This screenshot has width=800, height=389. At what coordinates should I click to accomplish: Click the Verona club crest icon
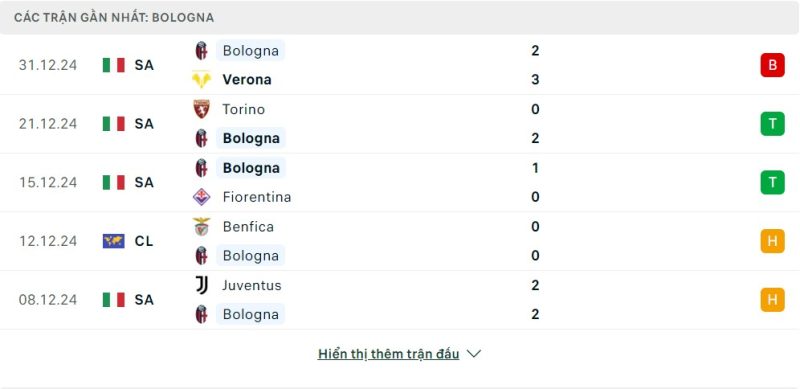click(x=202, y=80)
